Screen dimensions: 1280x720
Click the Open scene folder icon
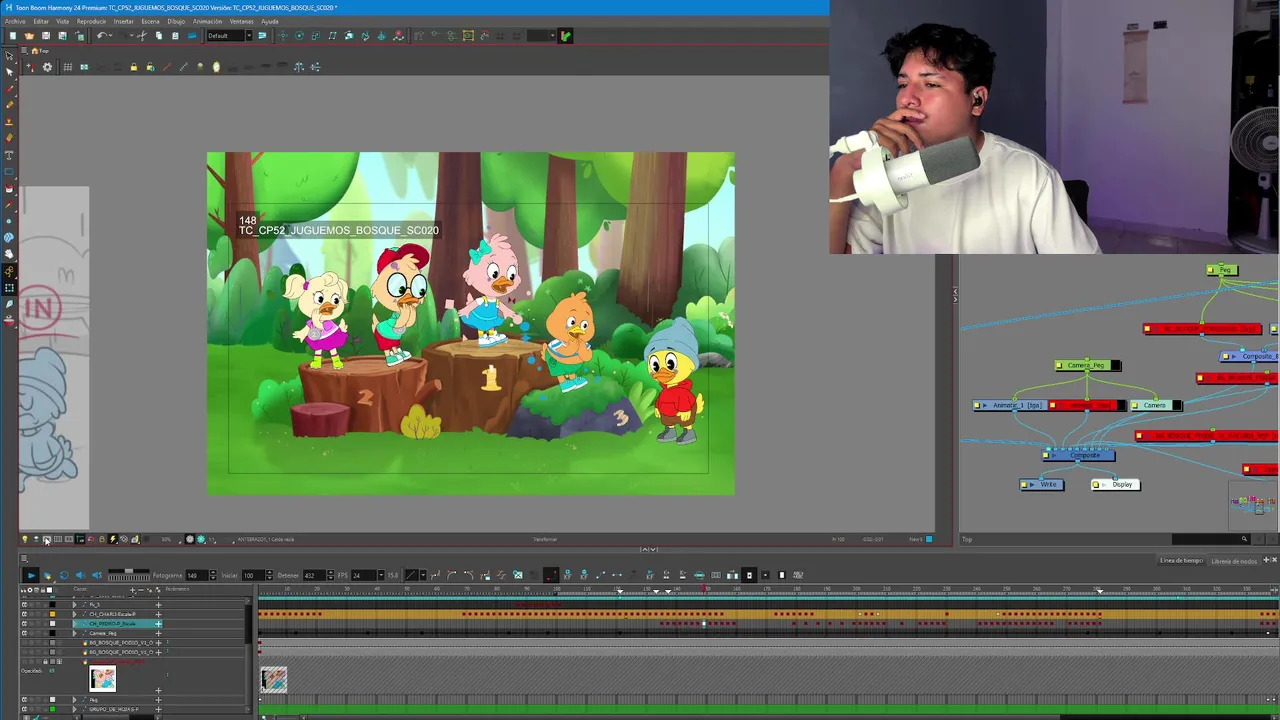[x=29, y=36]
